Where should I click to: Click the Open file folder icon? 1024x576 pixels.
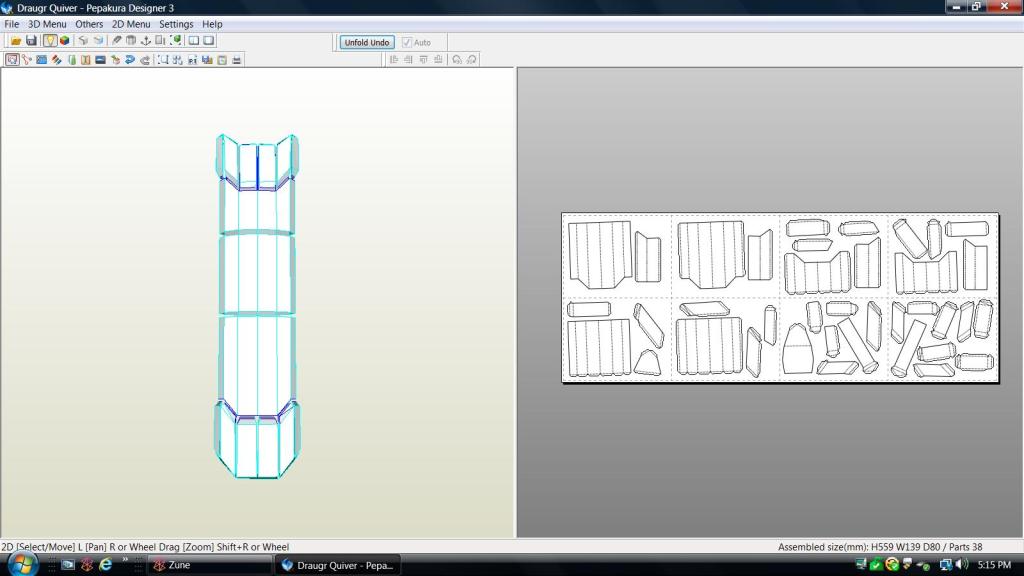(16, 40)
